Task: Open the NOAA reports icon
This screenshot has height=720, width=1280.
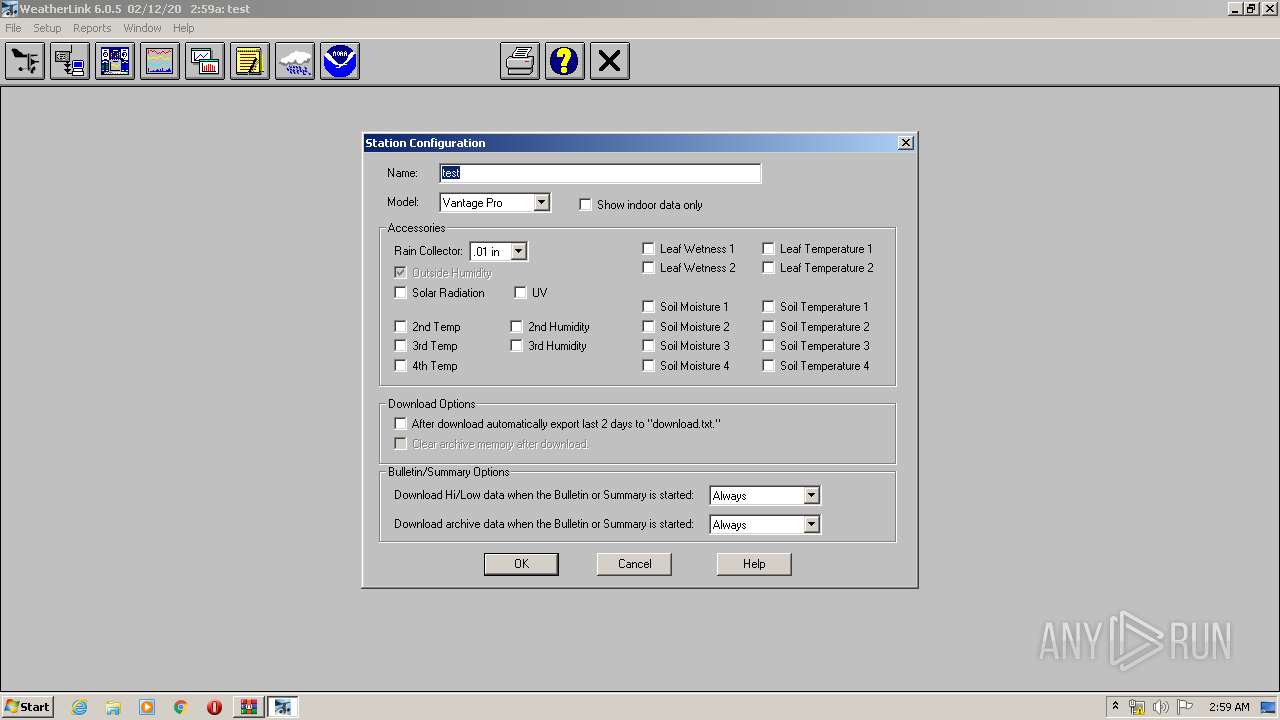Action: [340, 61]
